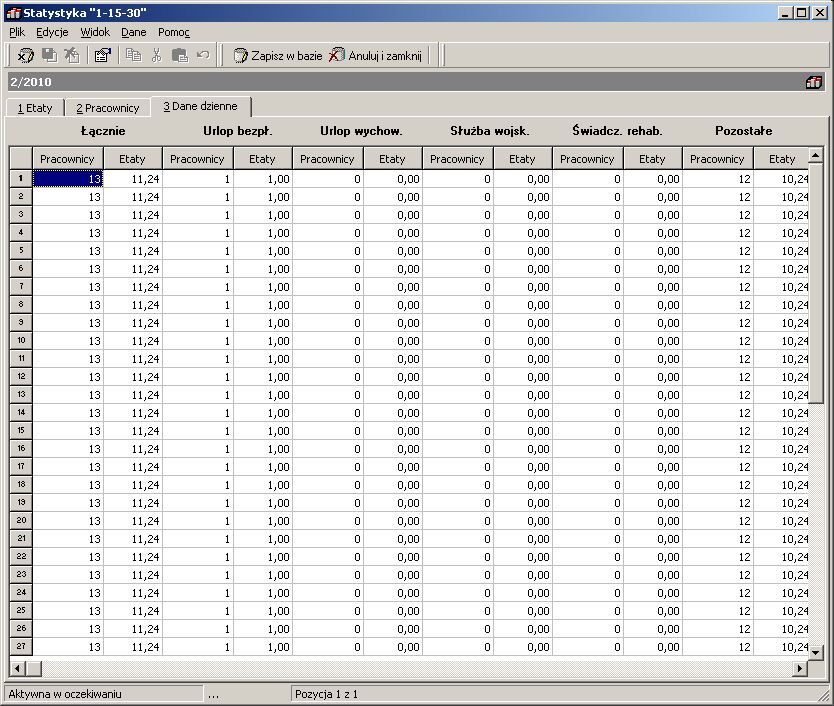Click the statistics icon on 2/2010 header bar
834x706 pixels.
813,82
